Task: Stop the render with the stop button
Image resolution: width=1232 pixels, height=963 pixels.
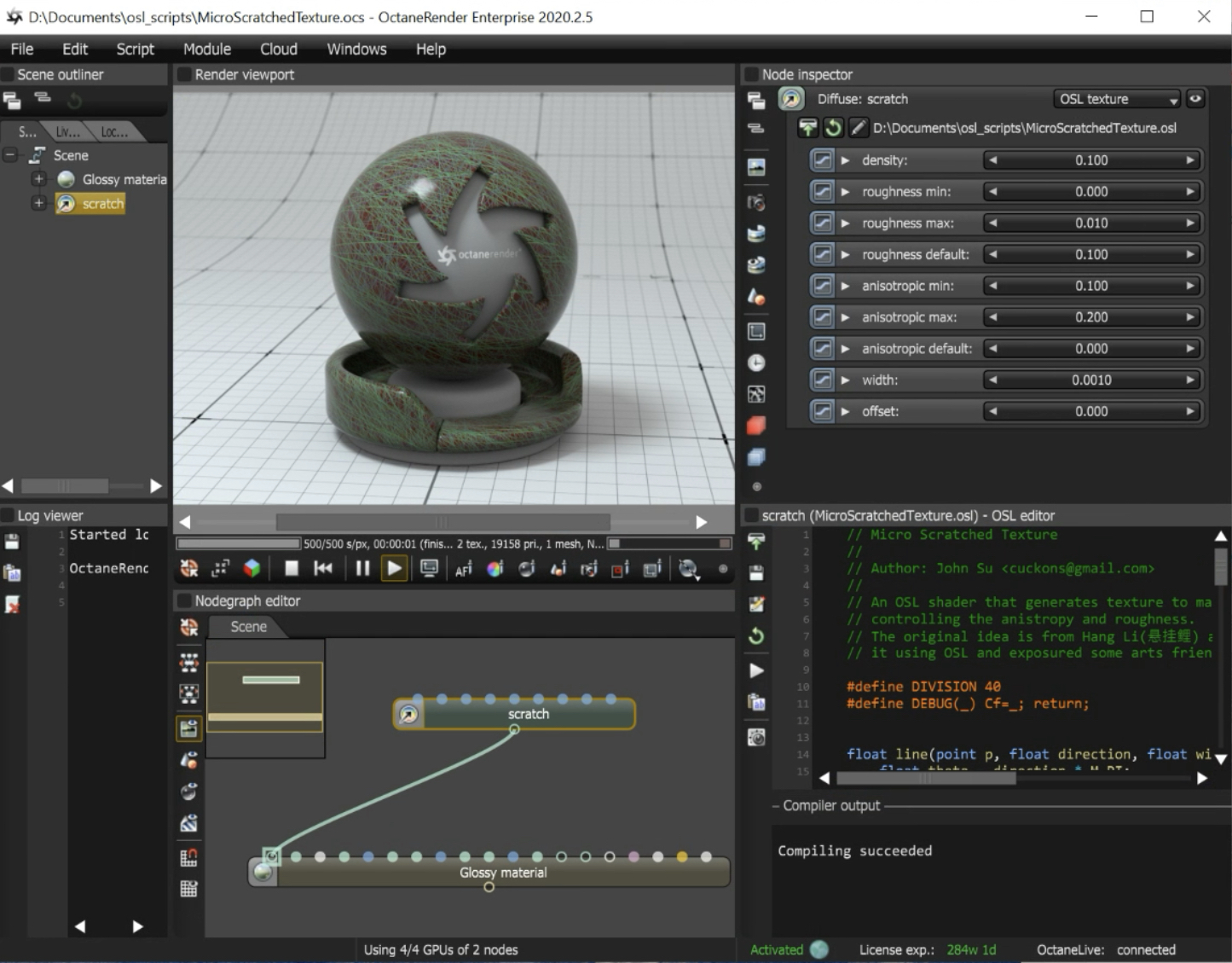Action: pos(292,568)
